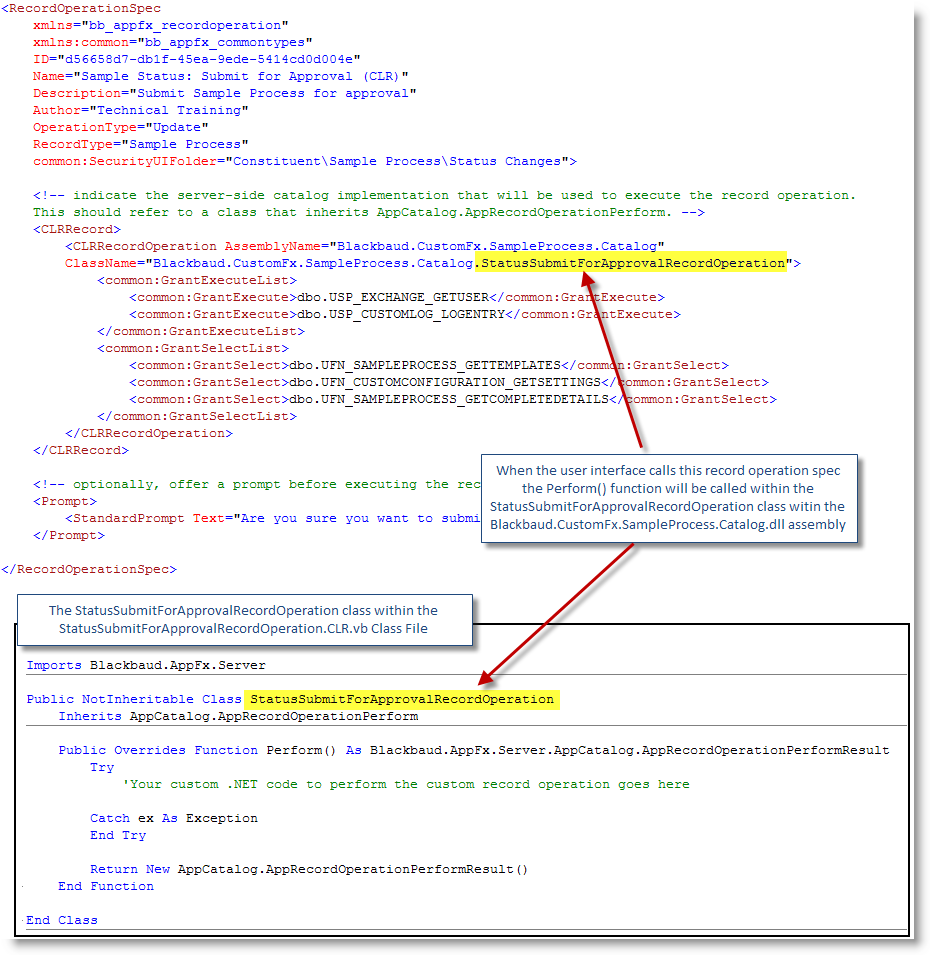Screen dimensions: 930x955
Task: Click the StandardPrompt Text attribute line
Action: click(x=273, y=519)
